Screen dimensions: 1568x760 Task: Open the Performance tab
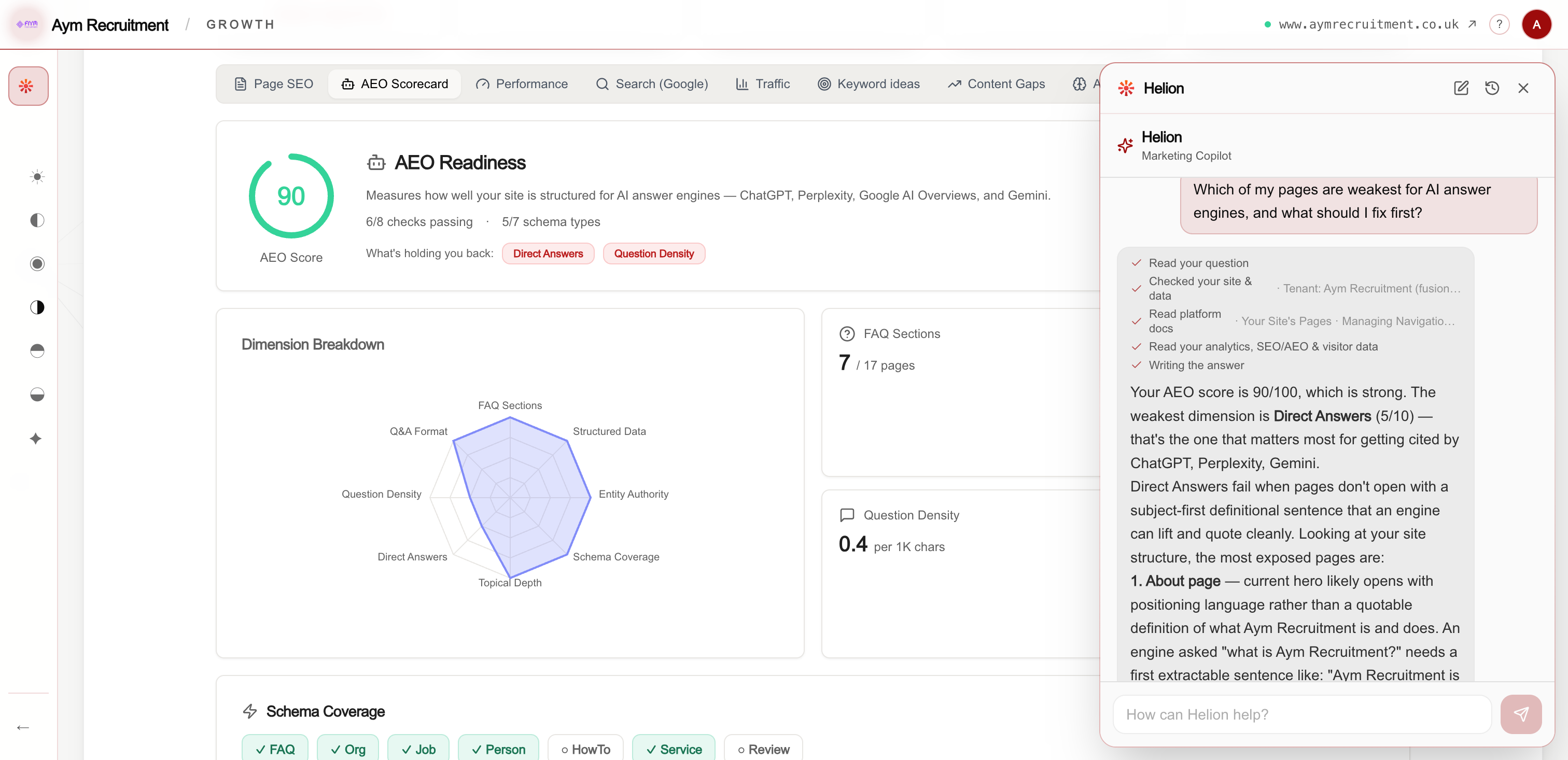point(522,84)
